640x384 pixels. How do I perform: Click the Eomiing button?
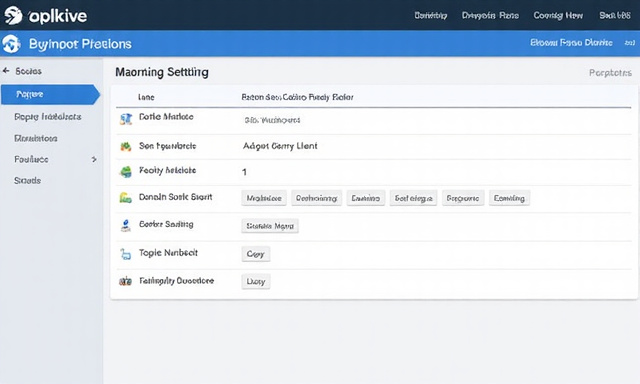tap(509, 198)
